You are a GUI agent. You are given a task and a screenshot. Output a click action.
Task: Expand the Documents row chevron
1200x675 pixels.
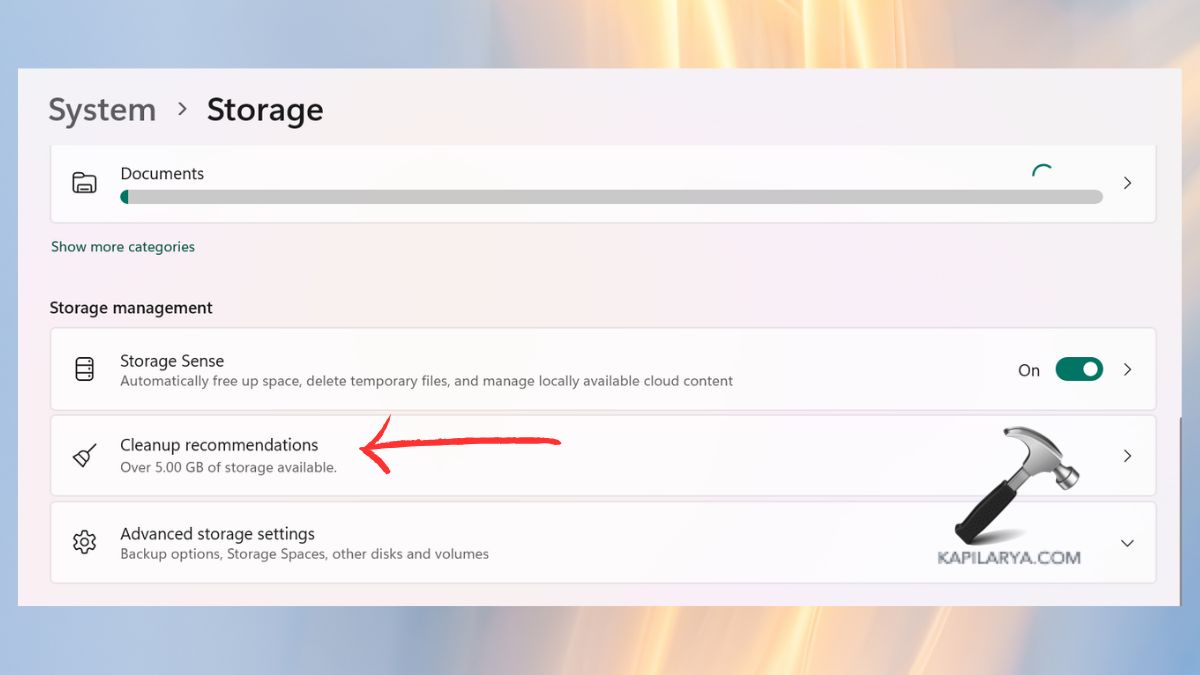click(1127, 183)
